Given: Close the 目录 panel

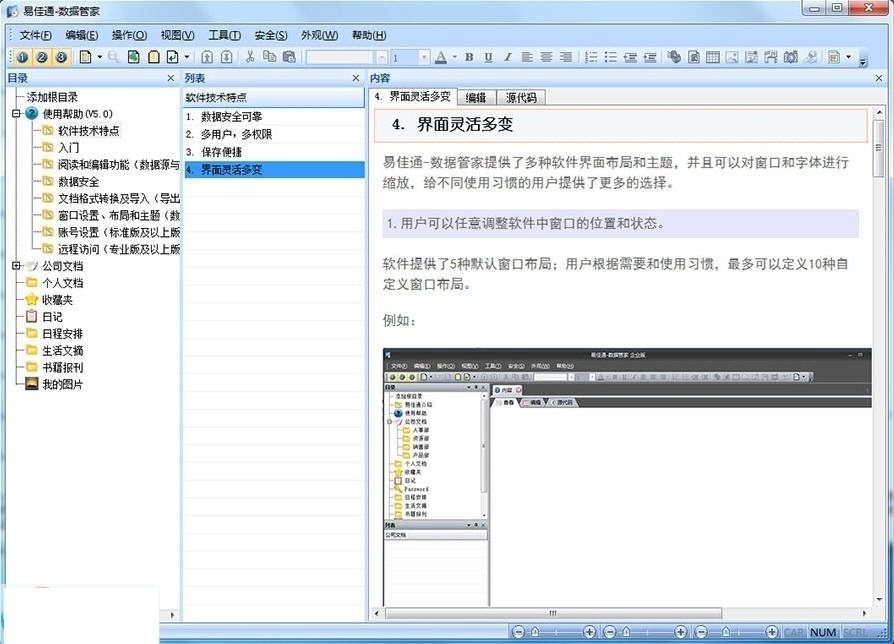Looking at the screenshot, I should click(x=170, y=78).
